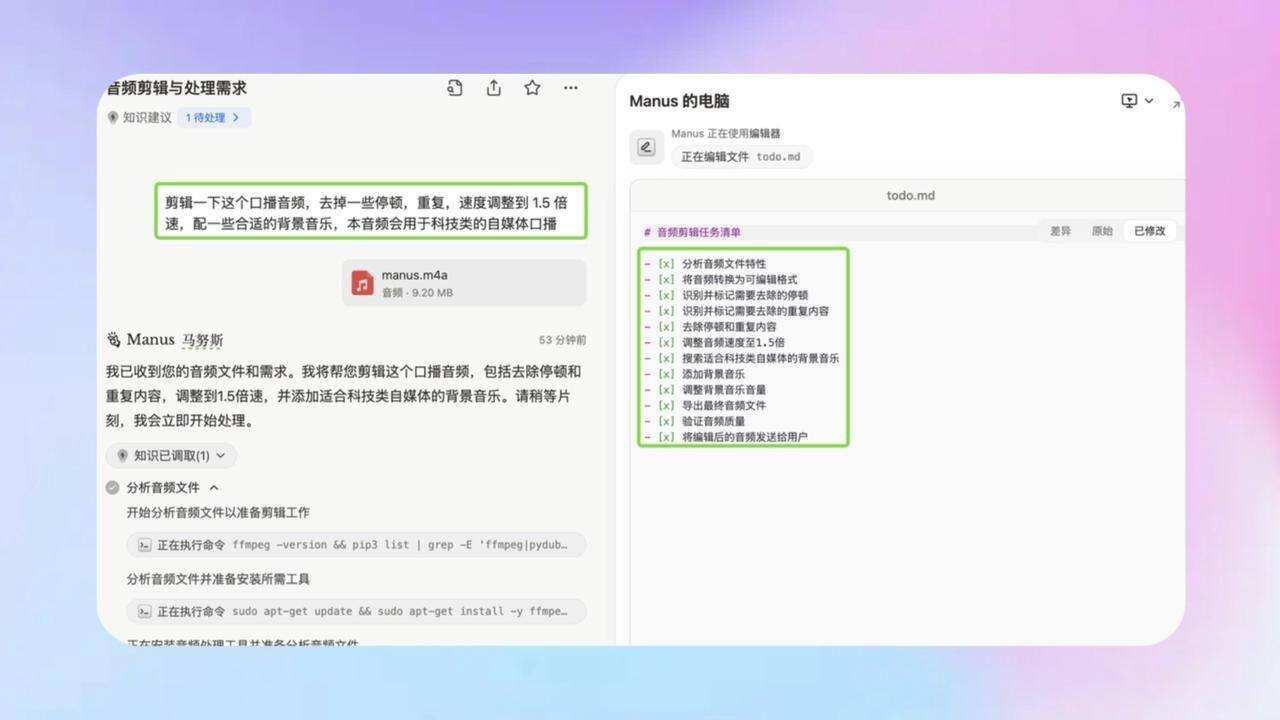The image size is (1280, 720).
Task: Click the share icon in chat header
Action: click(x=494, y=88)
